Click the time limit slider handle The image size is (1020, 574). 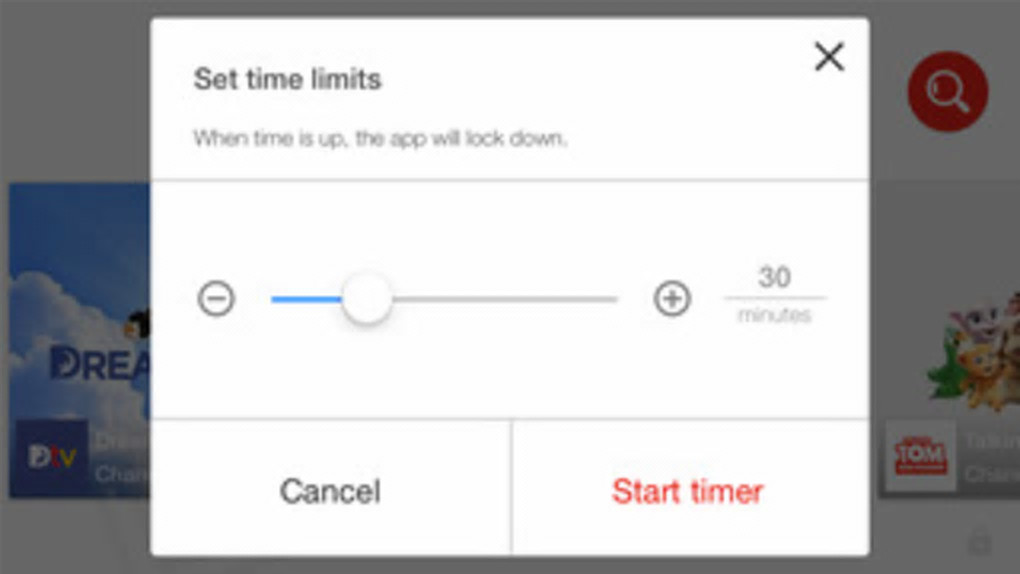point(367,299)
